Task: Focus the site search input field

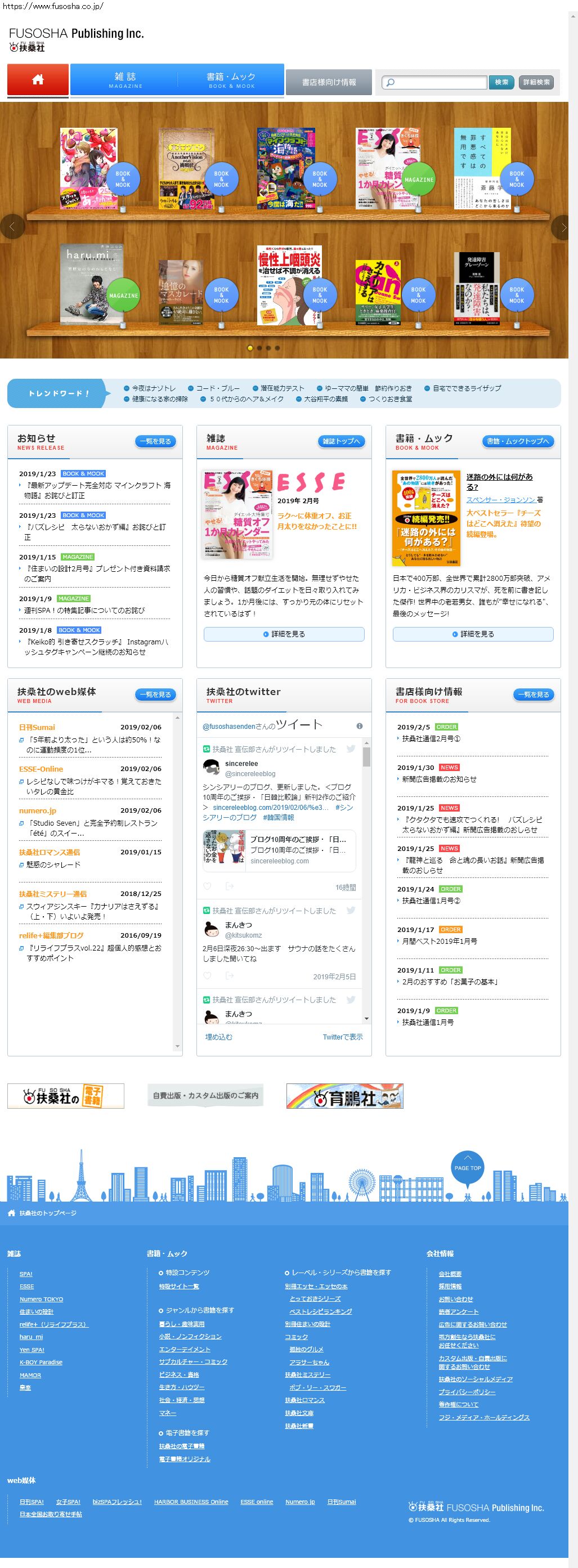Action: (x=434, y=82)
